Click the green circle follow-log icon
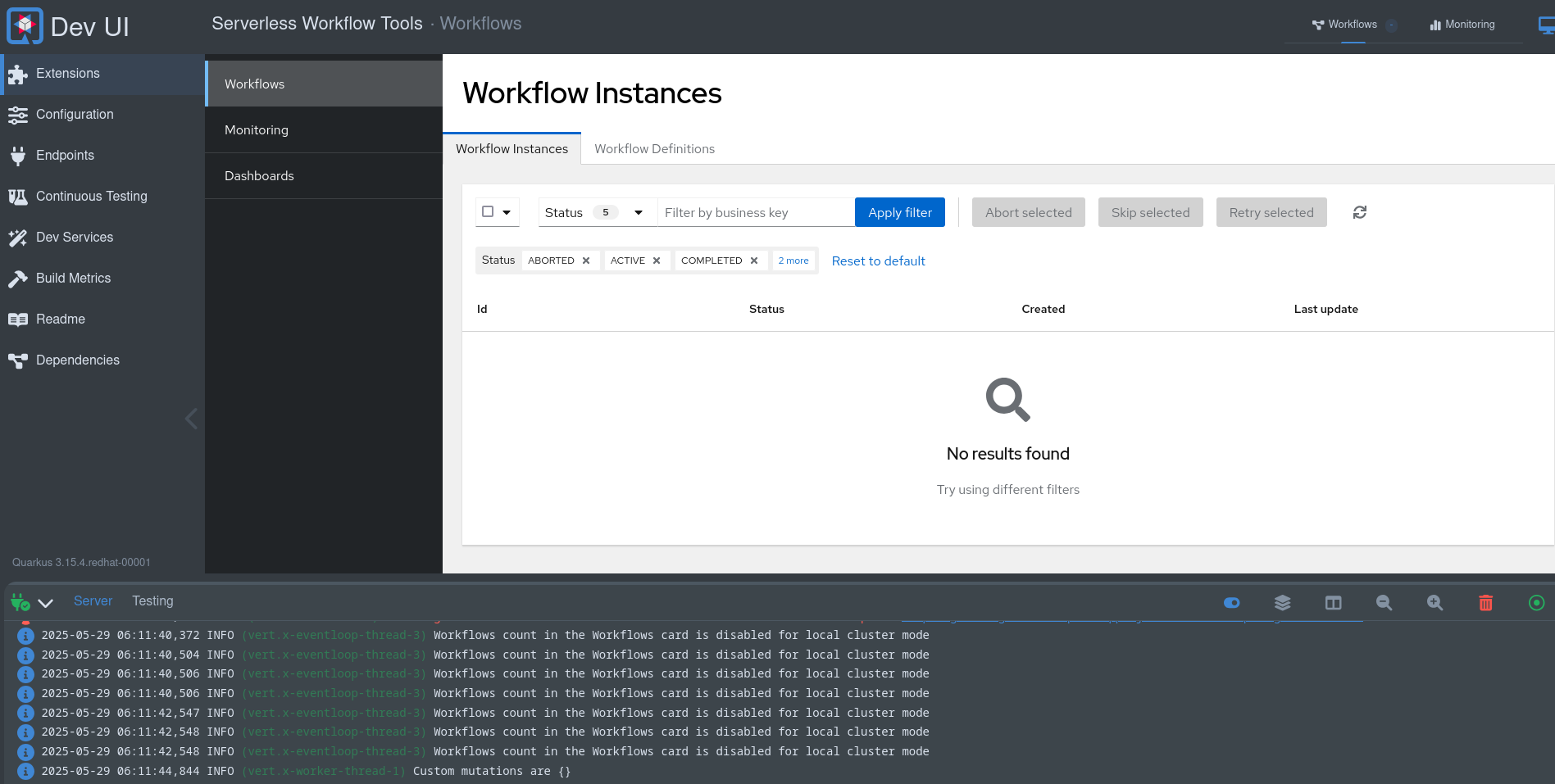 (1536, 603)
